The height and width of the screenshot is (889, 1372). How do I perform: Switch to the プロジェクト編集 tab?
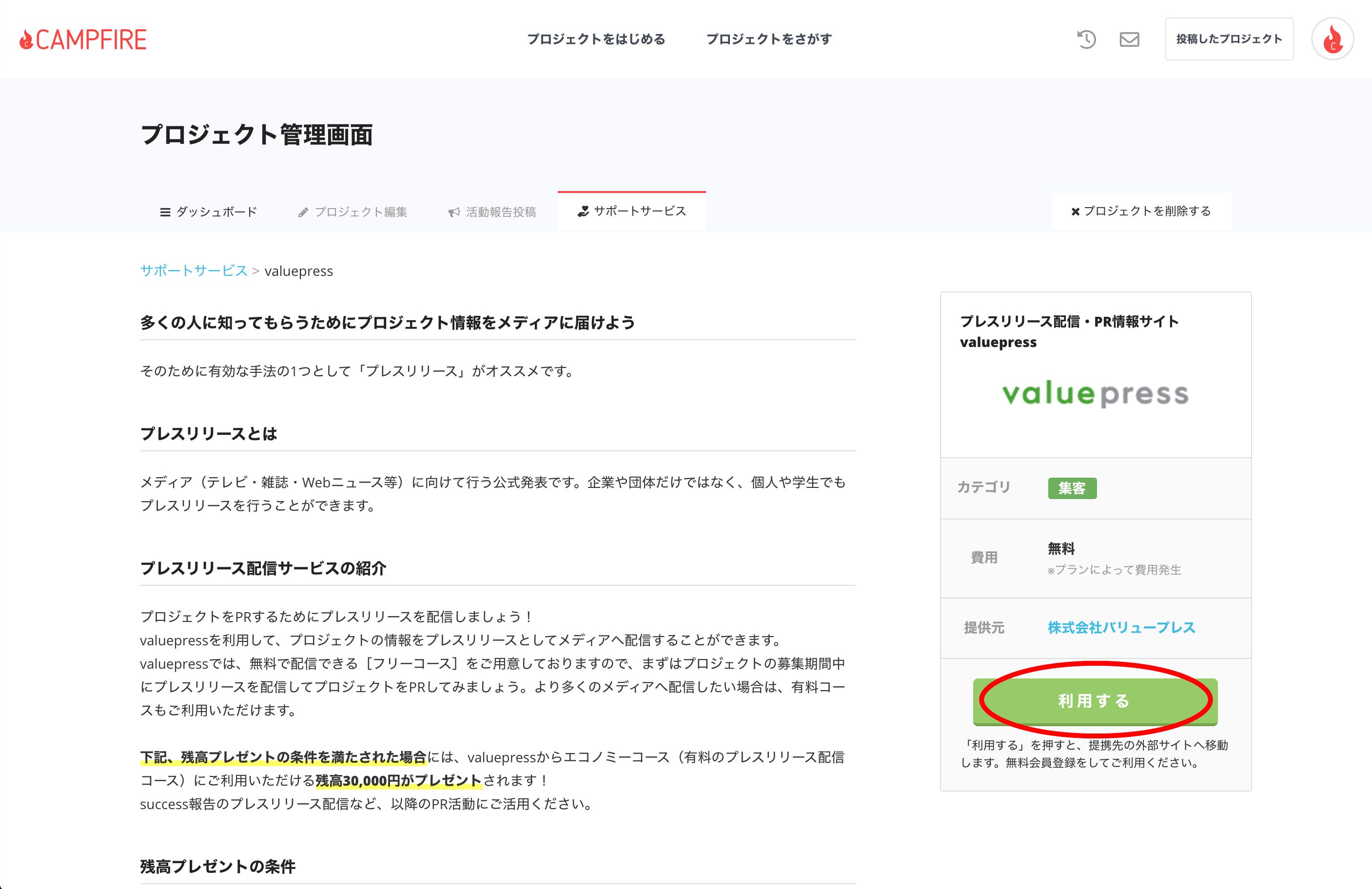click(x=361, y=212)
